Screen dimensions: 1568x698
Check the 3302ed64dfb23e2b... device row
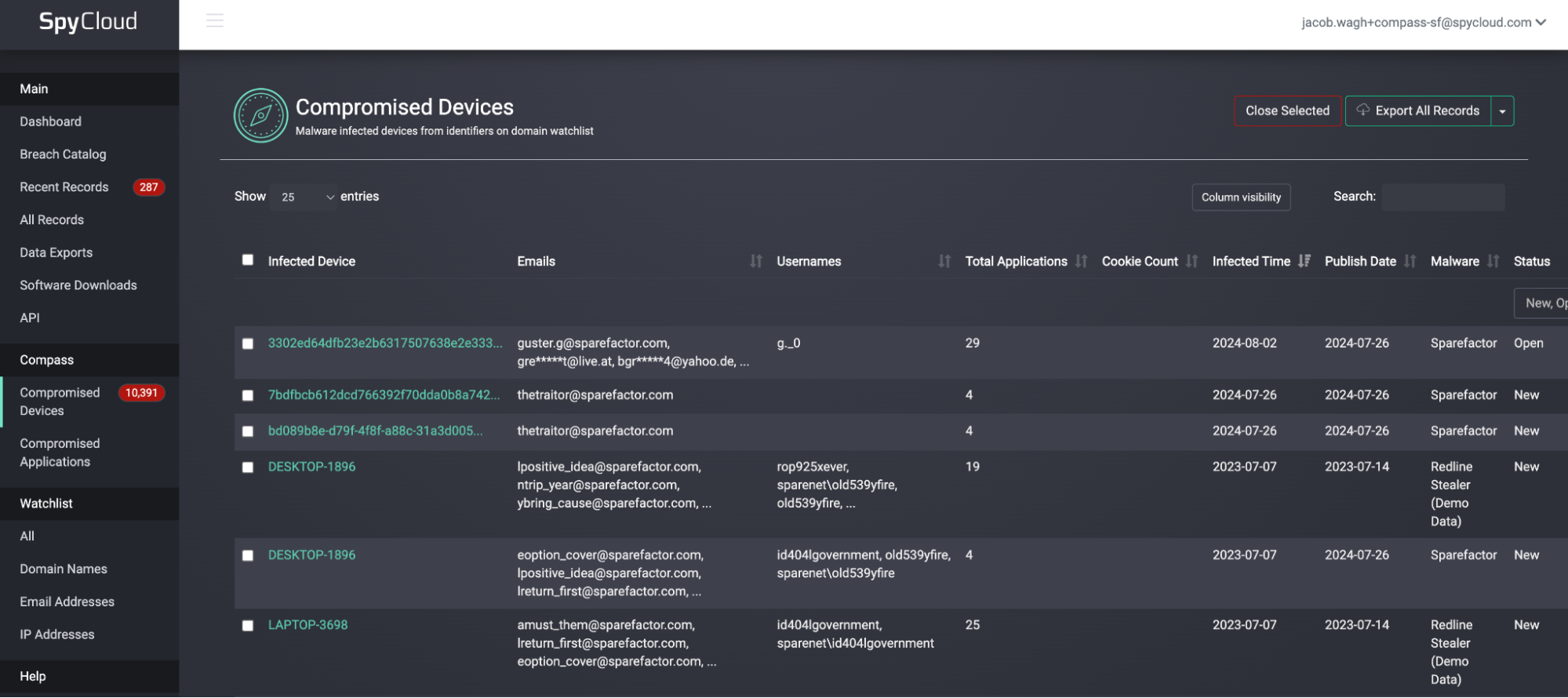(248, 344)
